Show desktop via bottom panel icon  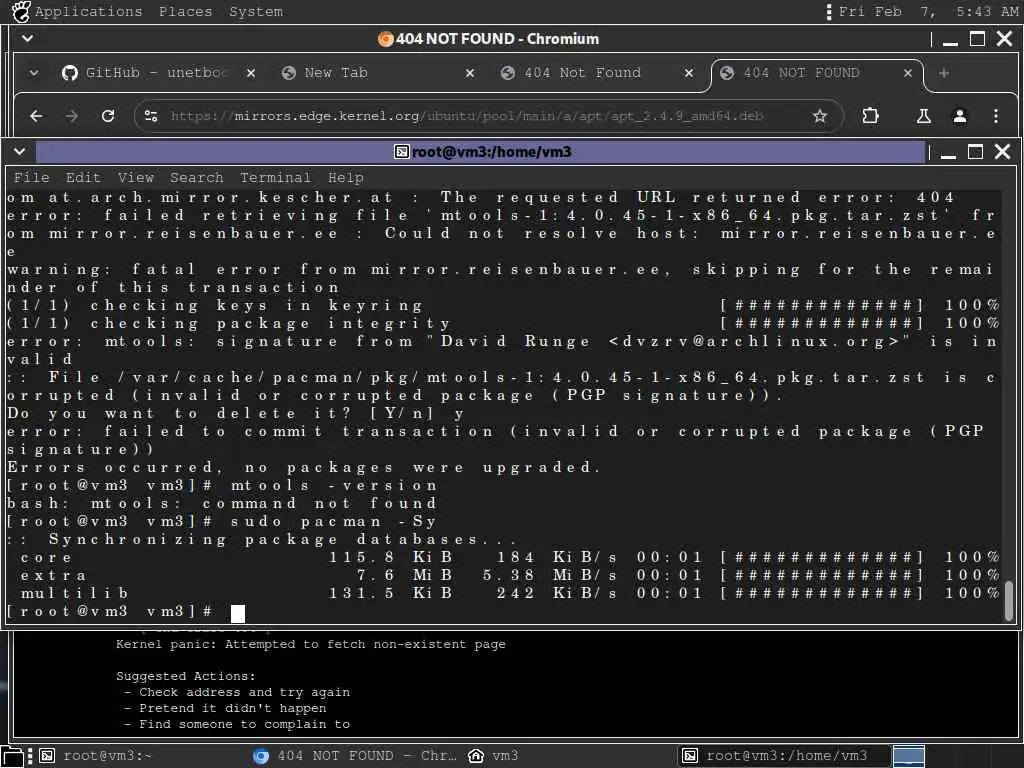tap(12, 756)
